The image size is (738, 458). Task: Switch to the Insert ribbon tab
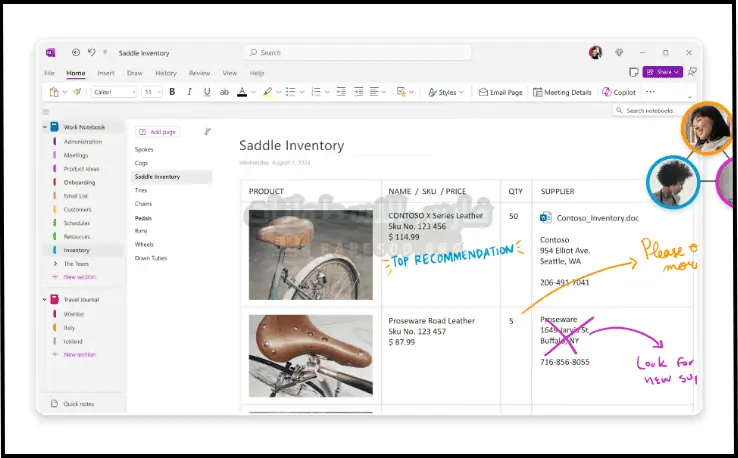point(106,73)
